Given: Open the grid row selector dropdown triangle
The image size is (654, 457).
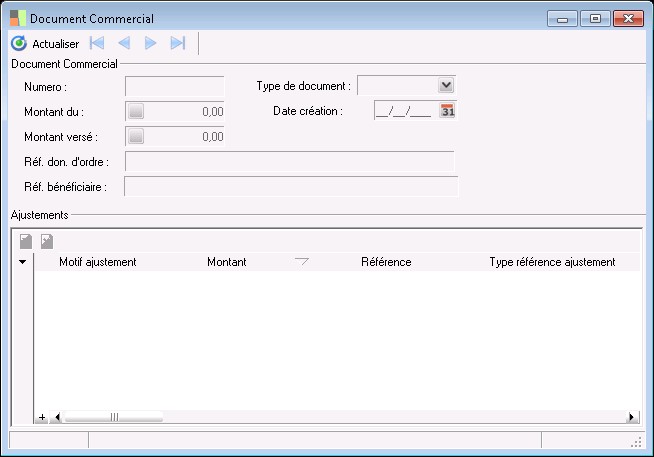Looking at the screenshot, I should pos(23,262).
